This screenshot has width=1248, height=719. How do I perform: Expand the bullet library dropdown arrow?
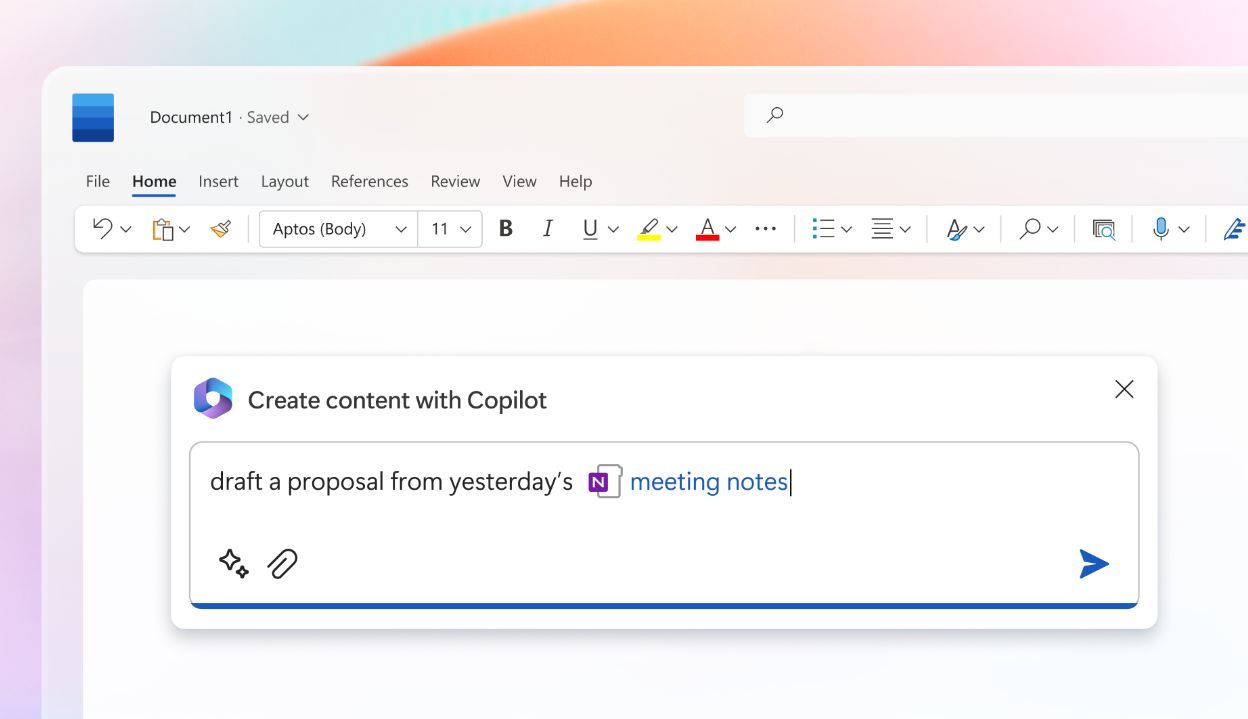846,230
